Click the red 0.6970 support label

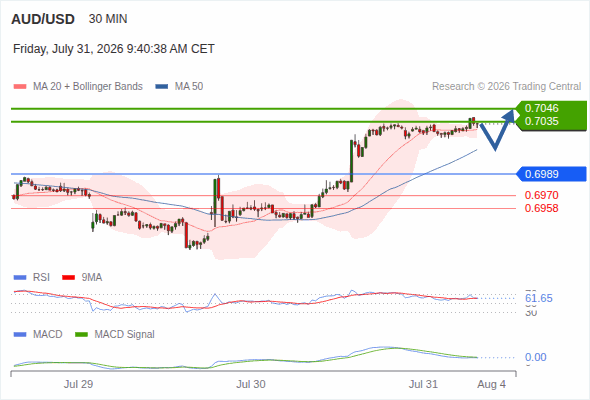(541, 195)
